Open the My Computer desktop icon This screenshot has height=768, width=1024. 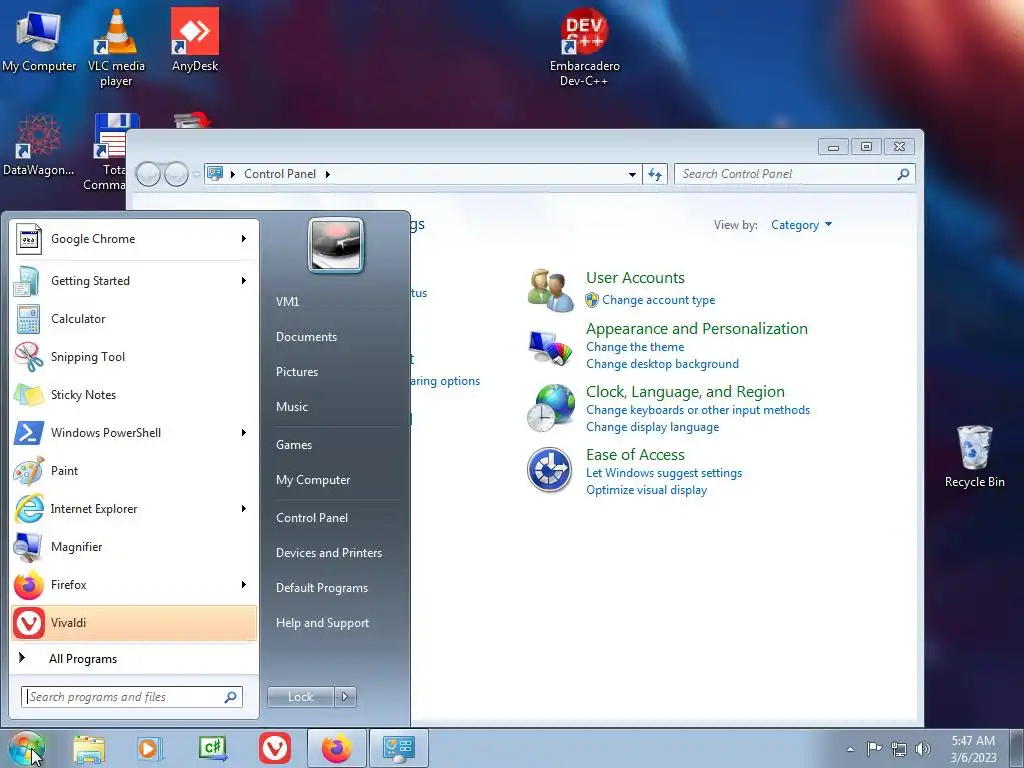tap(39, 40)
